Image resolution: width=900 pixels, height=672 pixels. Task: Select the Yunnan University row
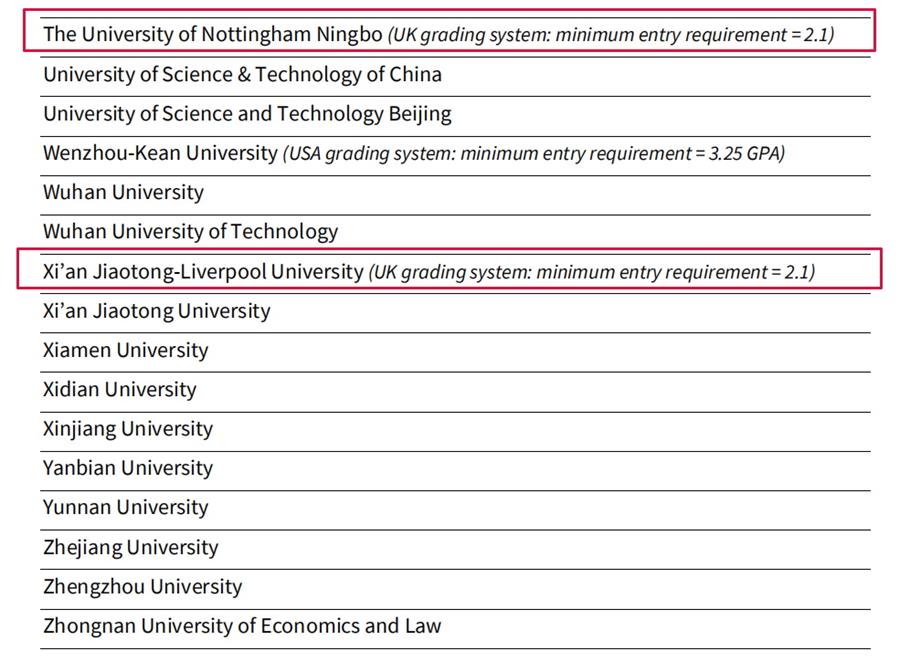coord(125,507)
